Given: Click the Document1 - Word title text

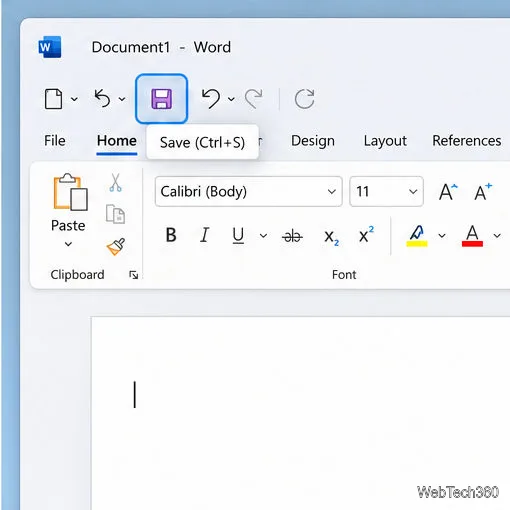Looking at the screenshot, I should pos(161,47).
